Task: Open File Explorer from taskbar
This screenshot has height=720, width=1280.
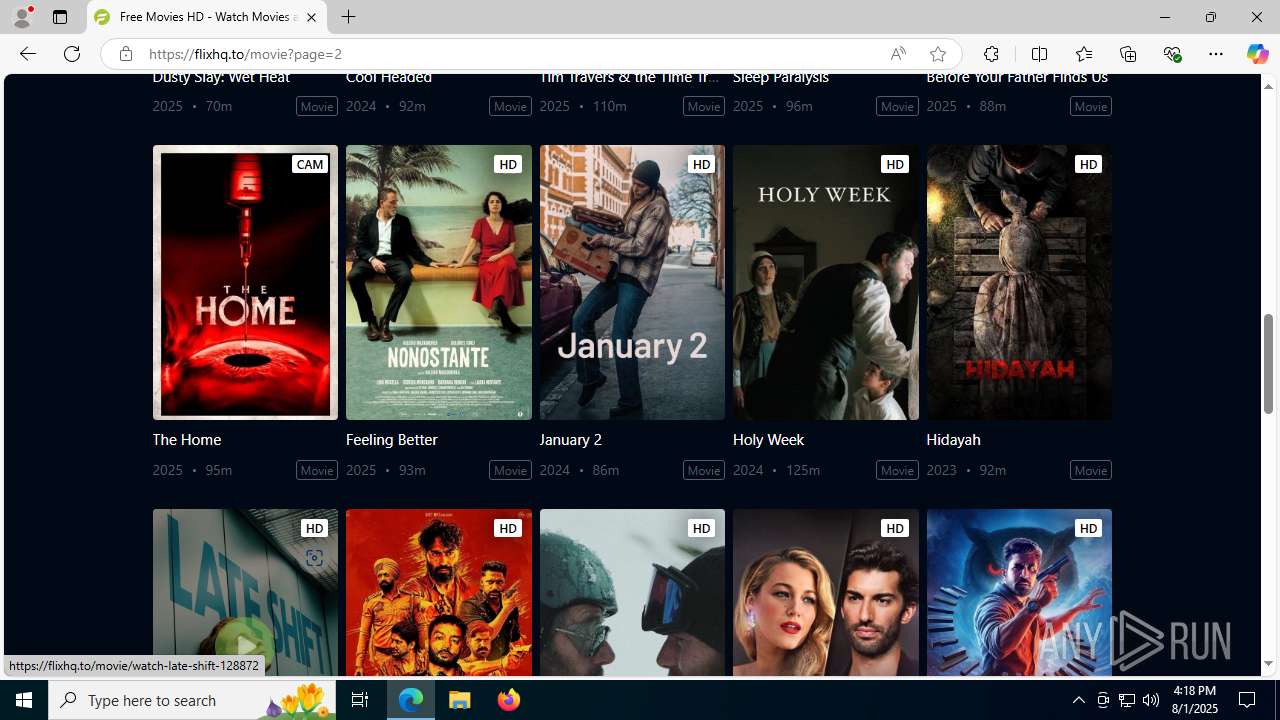Action: [460, 700]
